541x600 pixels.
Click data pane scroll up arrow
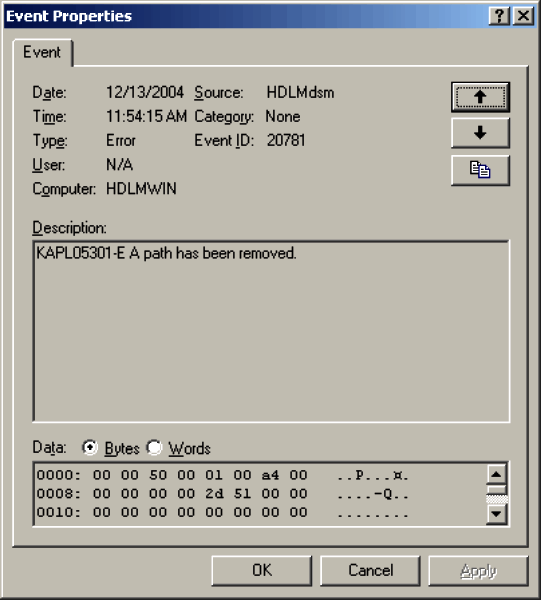click(x=496, y=474)
